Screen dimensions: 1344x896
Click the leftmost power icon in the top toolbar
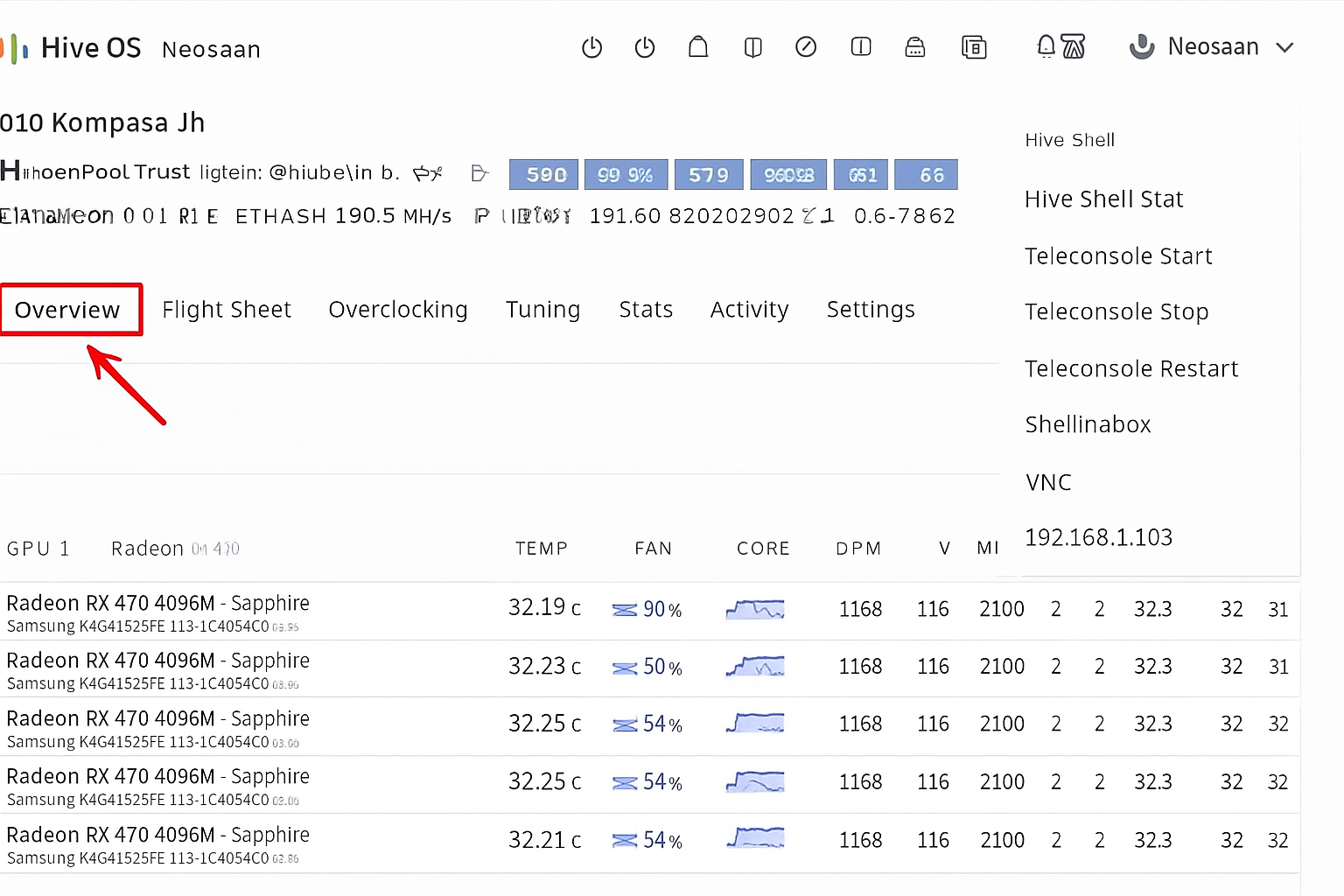click(592, 47)
